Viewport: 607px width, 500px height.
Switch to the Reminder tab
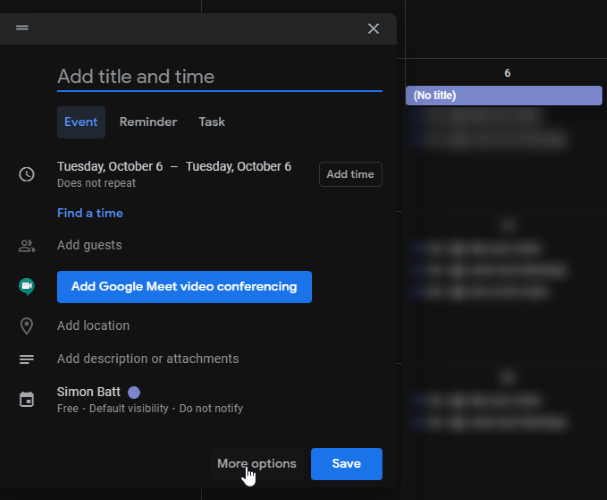coord(148,122)
